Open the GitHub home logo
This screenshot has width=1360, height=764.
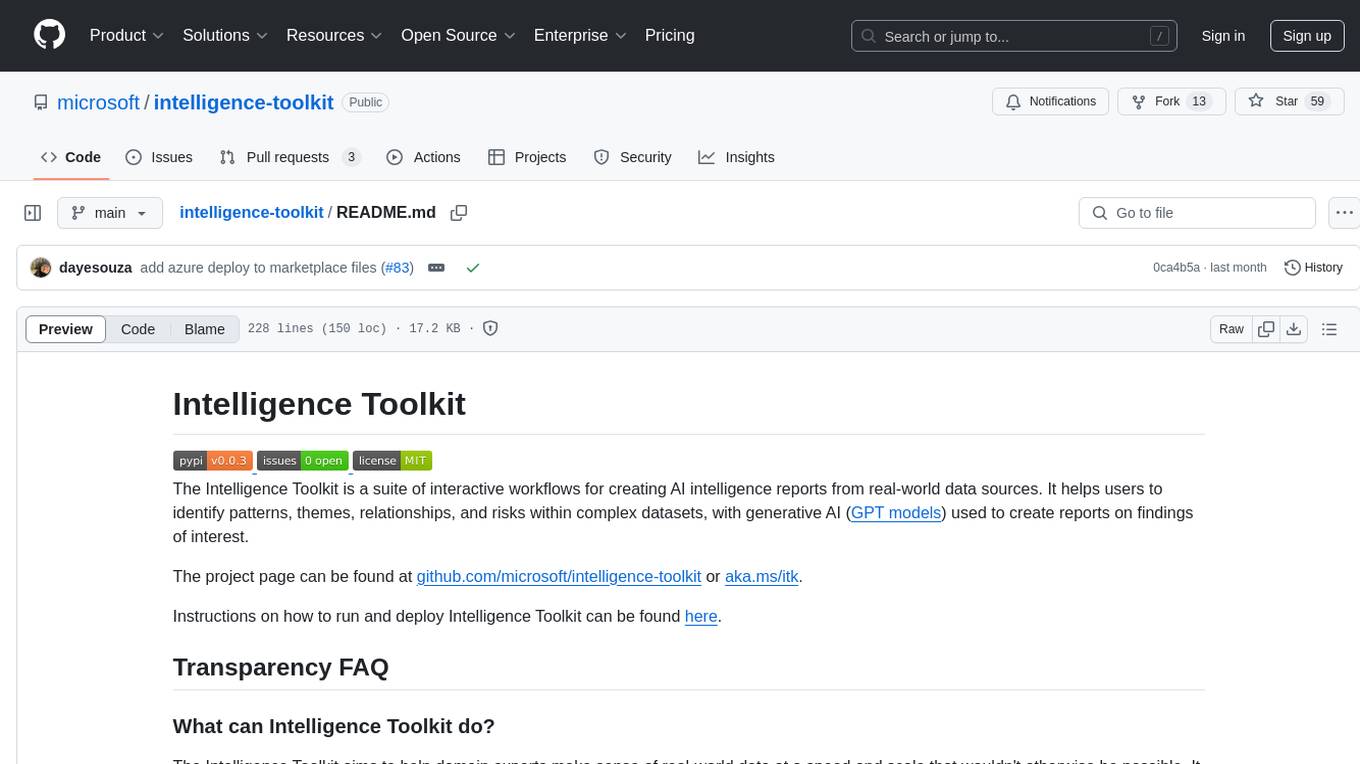(49, 35)
